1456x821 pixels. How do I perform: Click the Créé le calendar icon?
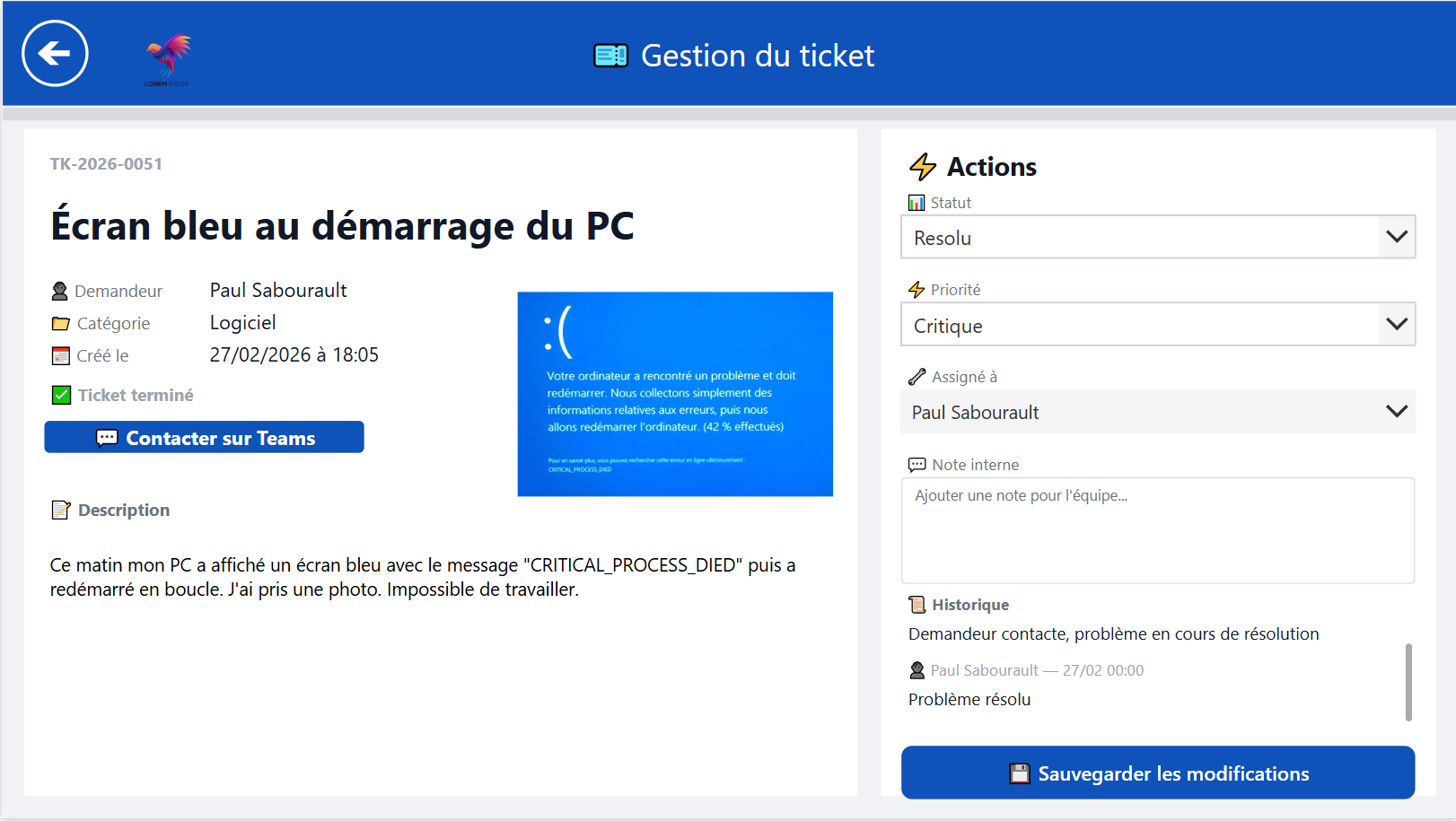click(60, 356)
